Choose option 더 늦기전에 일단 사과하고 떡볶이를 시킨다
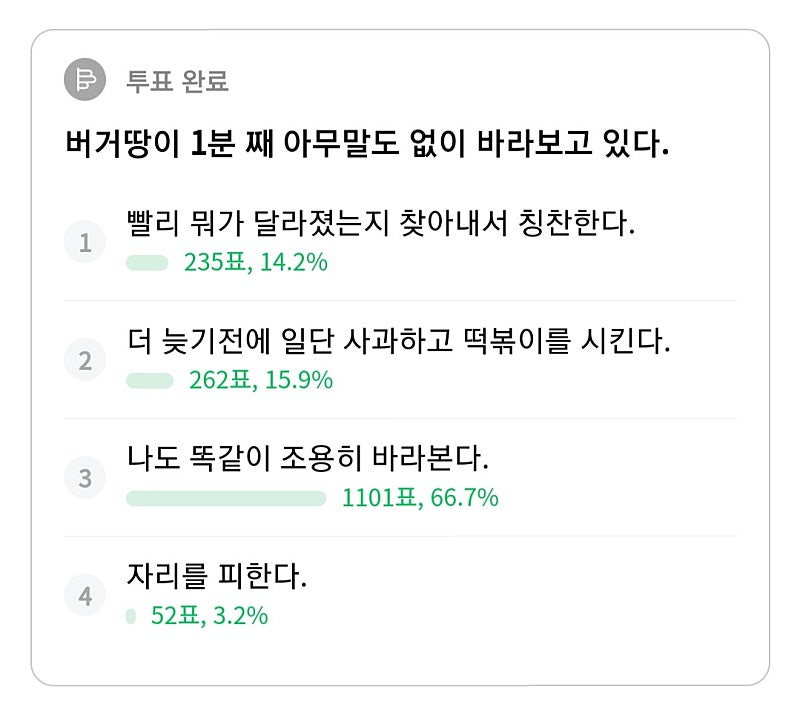The height and width of the screenshot is (724, 800). [x=398, y=341]
